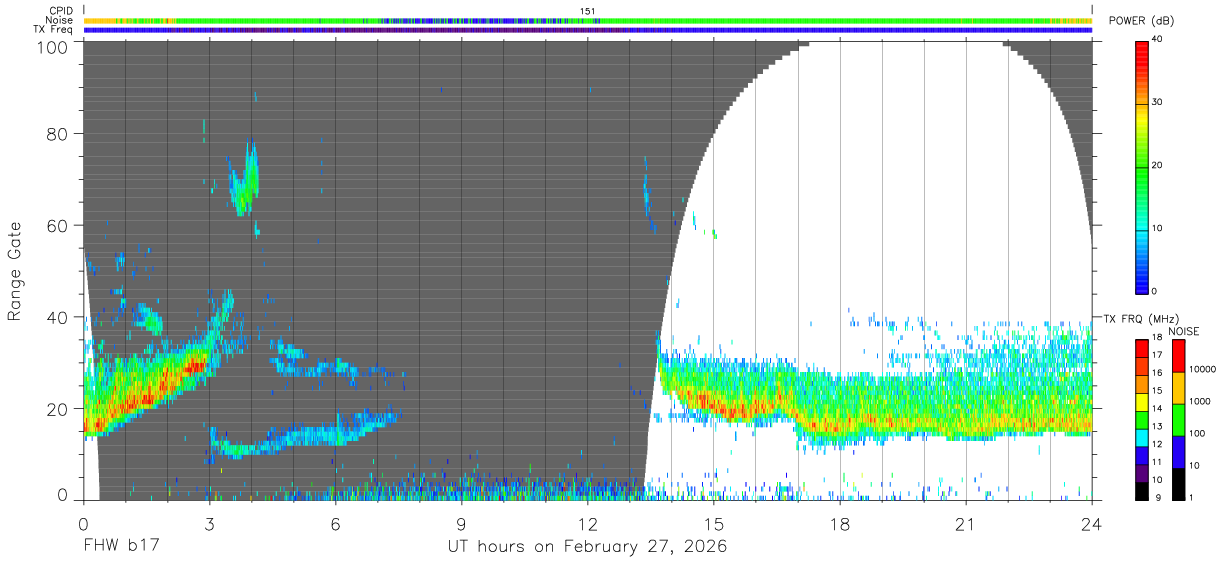Click the cyan echo cluster near gate 70
The image size is (1228, 567).
point(245,178)
